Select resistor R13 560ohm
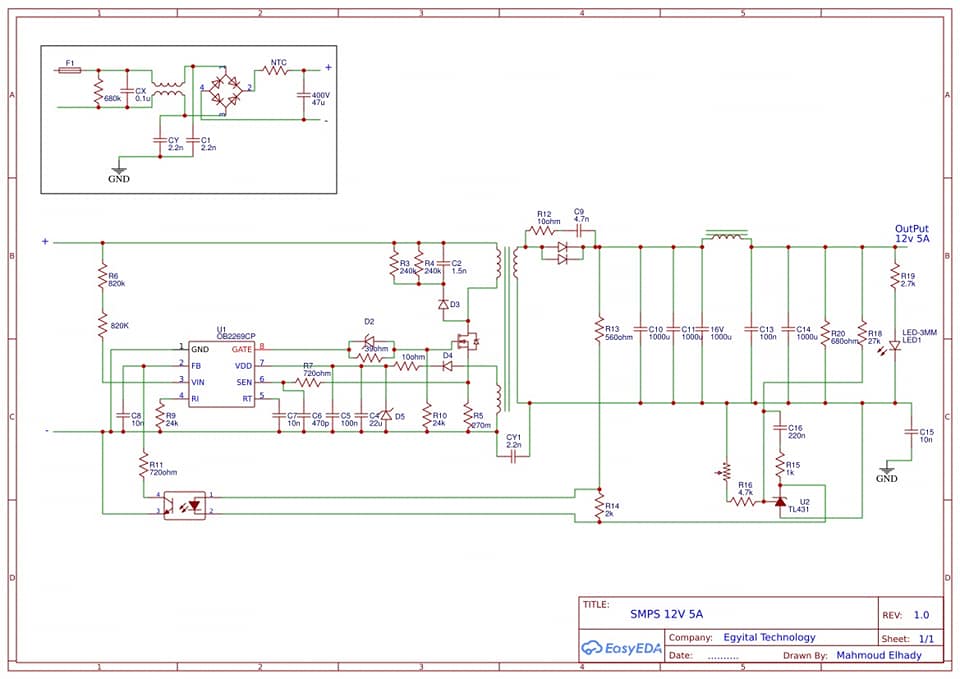The height and width of the screenshot is (679, 960). pyautogui.click(x=599, y=331)
